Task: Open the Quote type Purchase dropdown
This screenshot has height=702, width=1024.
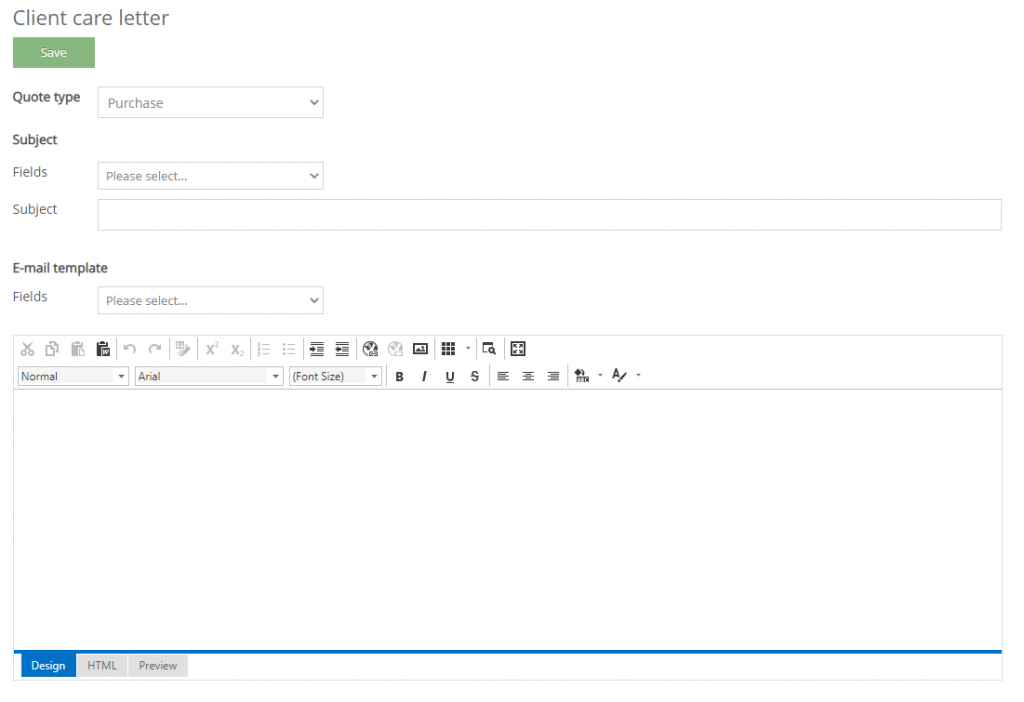Action: tap(210, 103)
